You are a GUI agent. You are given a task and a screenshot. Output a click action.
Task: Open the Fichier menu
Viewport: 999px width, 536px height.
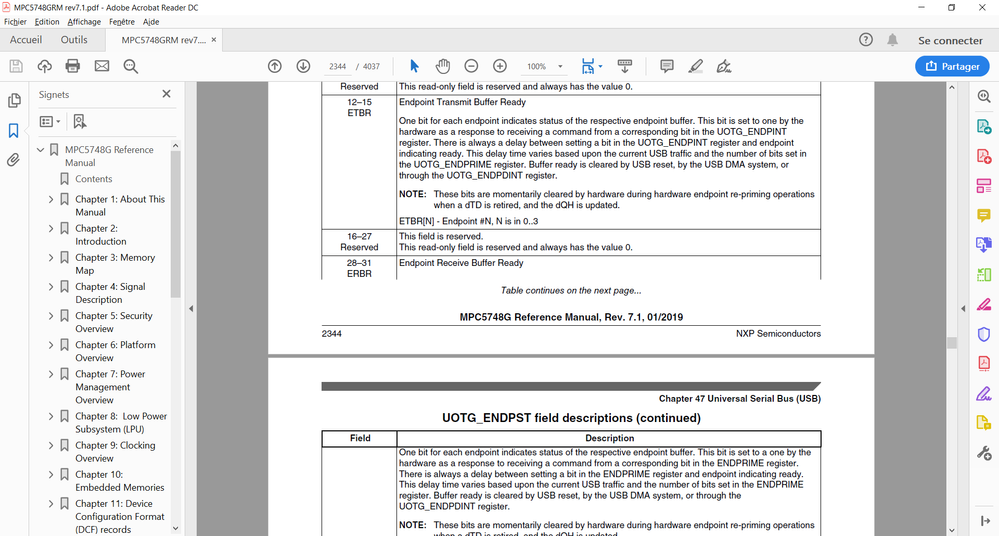pos(15,22)
